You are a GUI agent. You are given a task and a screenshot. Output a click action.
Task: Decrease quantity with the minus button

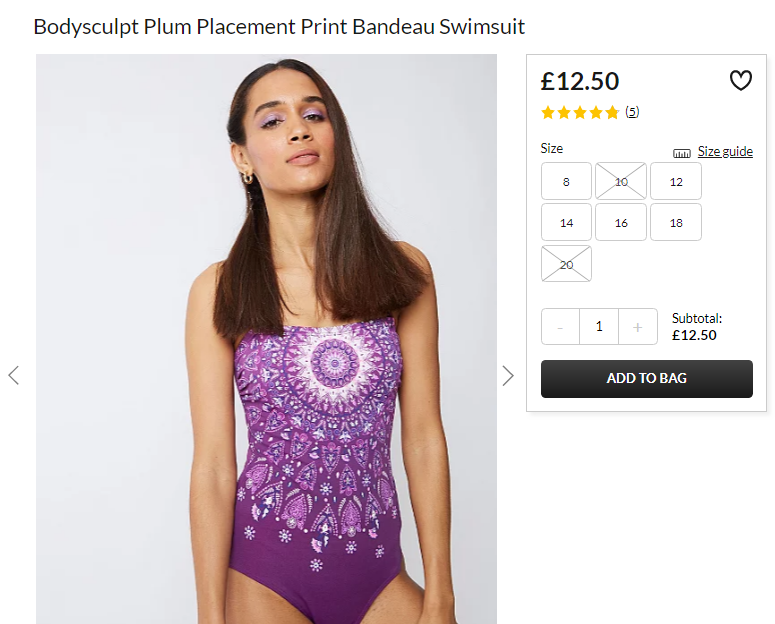(x=560, y=327)
